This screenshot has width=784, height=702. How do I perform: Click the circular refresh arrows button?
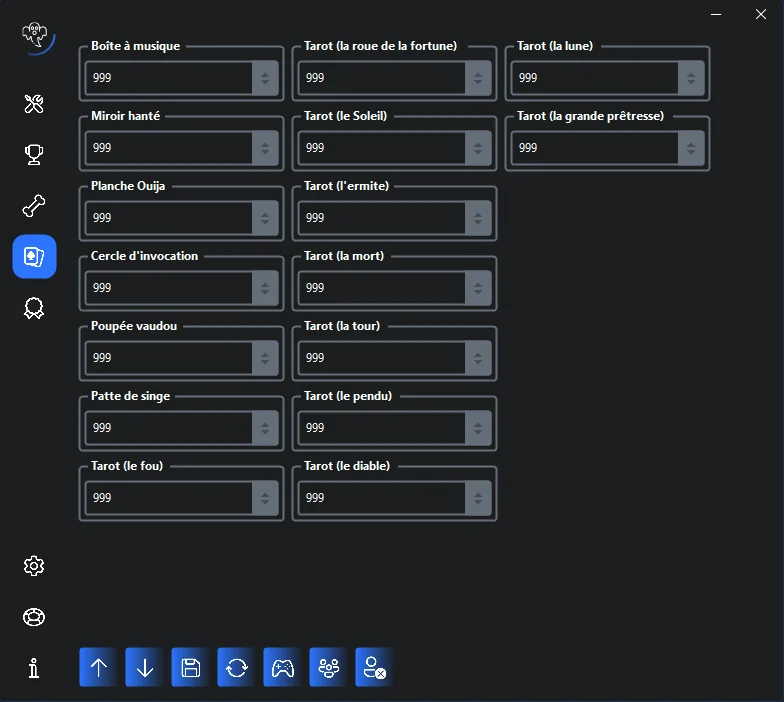click(x=236, y=668)
